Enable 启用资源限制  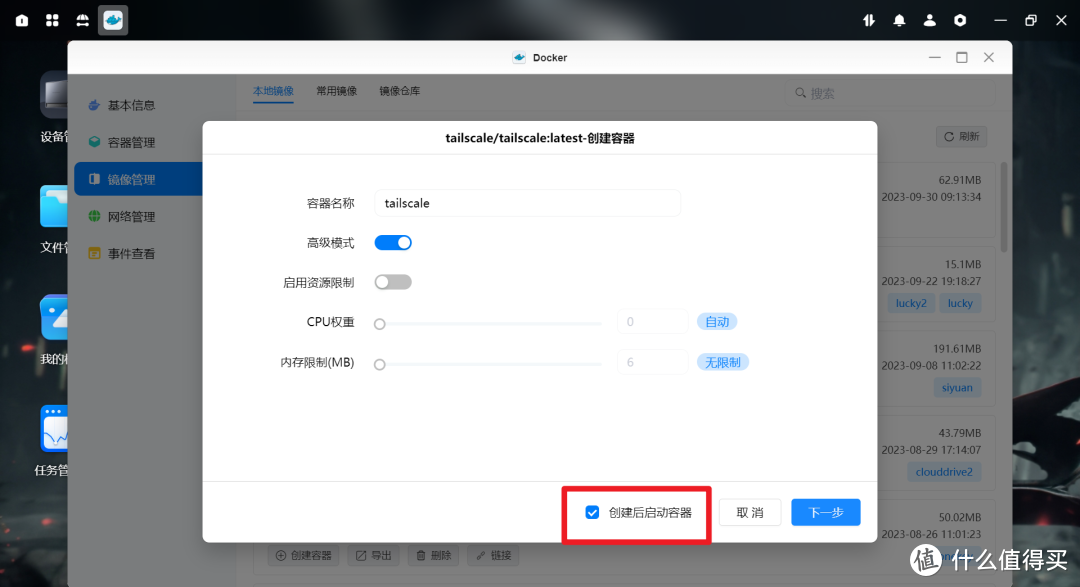[393, 281]
